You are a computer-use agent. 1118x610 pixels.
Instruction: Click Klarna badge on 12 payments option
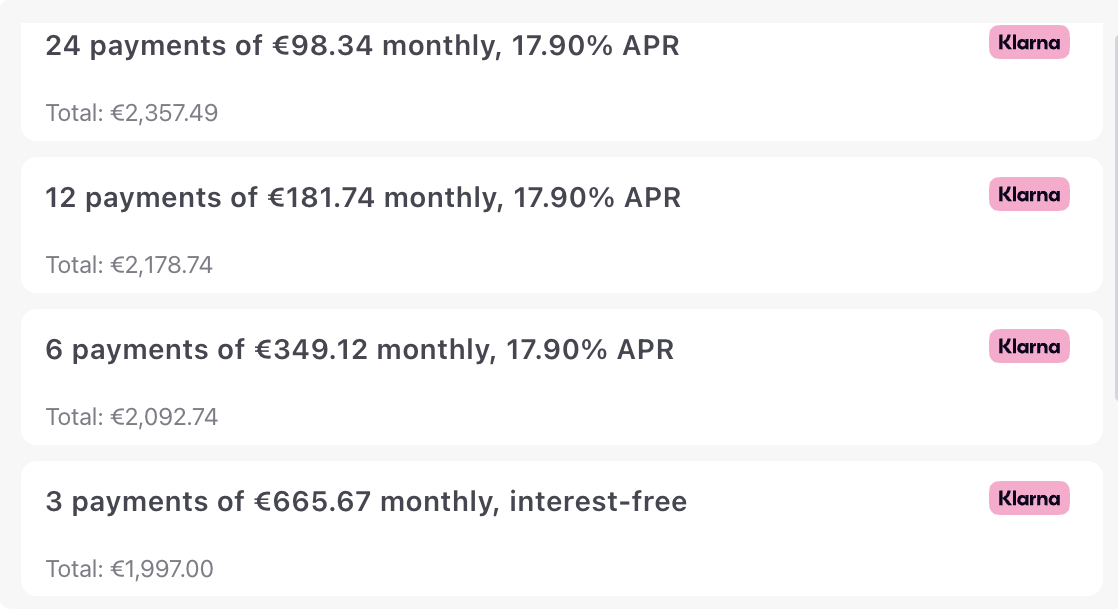pyautogui.click(x=1029, y=194)
